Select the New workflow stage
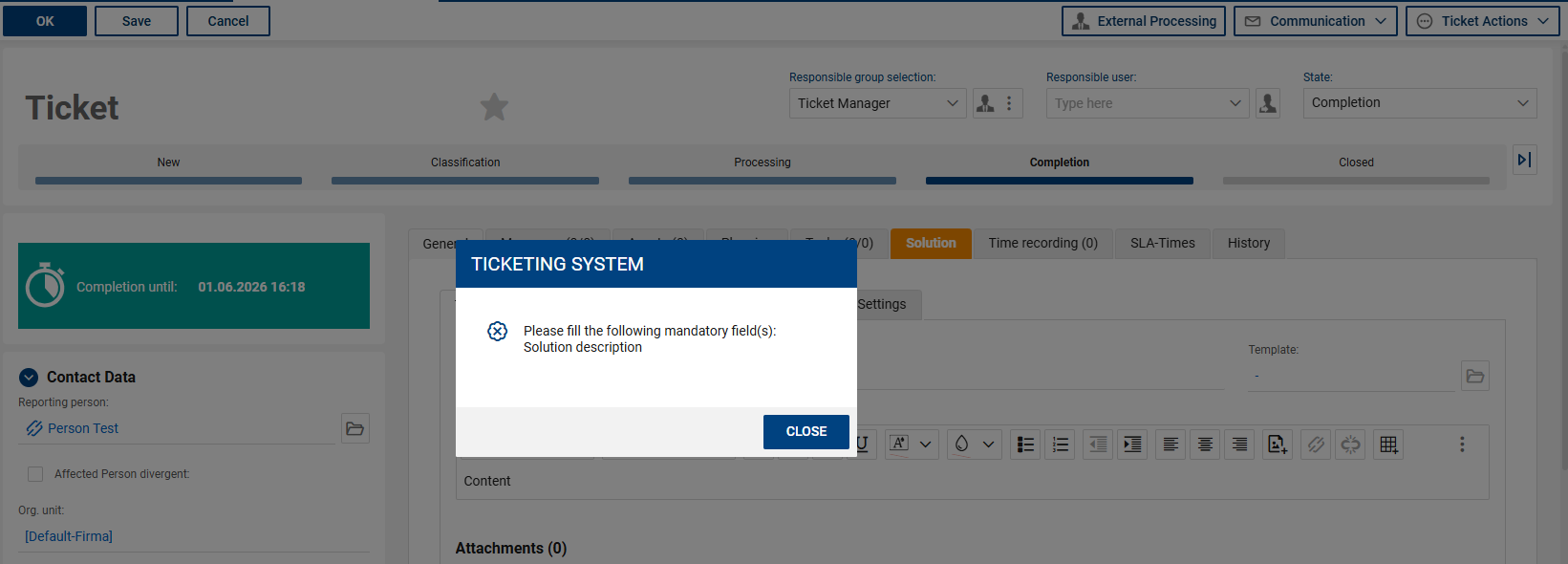Image resolution: width=1568 pixels, height=564 pixels. [168, 167]
